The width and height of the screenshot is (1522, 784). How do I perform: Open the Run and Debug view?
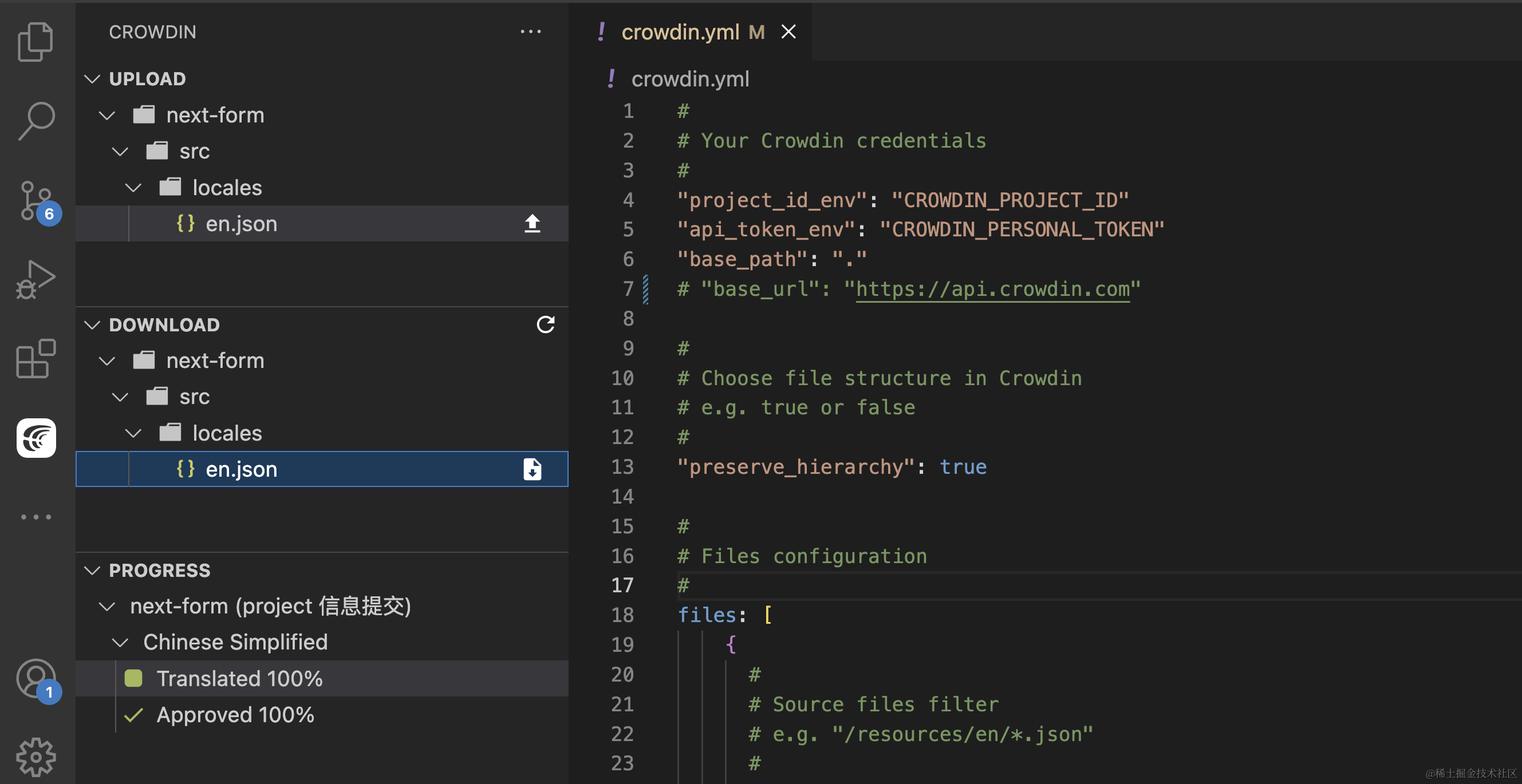coord(36,280)
